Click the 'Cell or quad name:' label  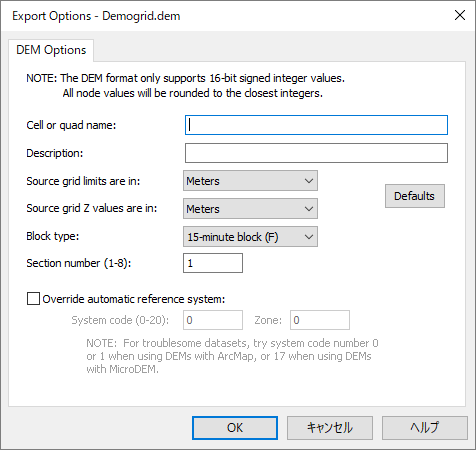point(71,125)
